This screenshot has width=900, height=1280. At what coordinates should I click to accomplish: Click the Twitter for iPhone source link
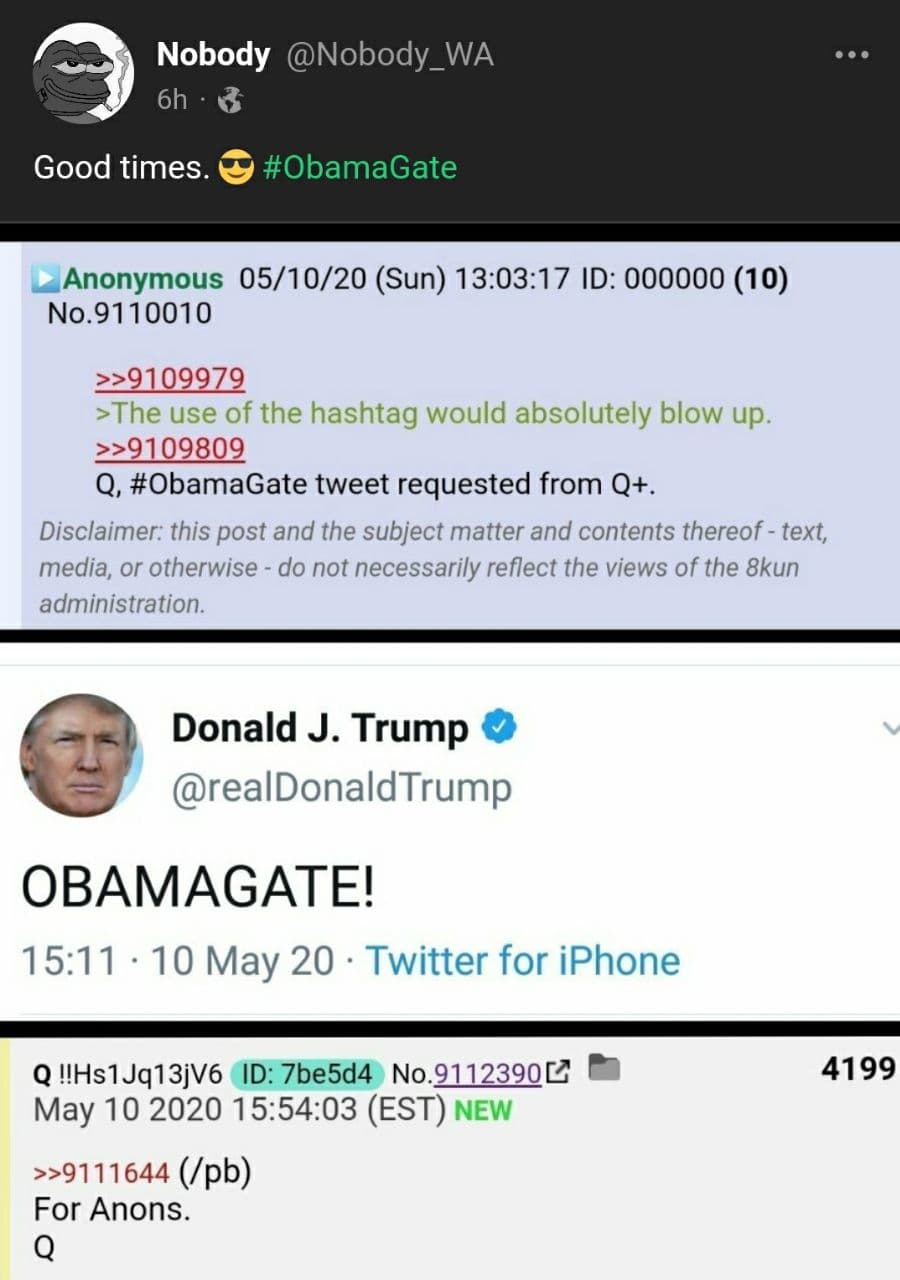coord(522,961)
